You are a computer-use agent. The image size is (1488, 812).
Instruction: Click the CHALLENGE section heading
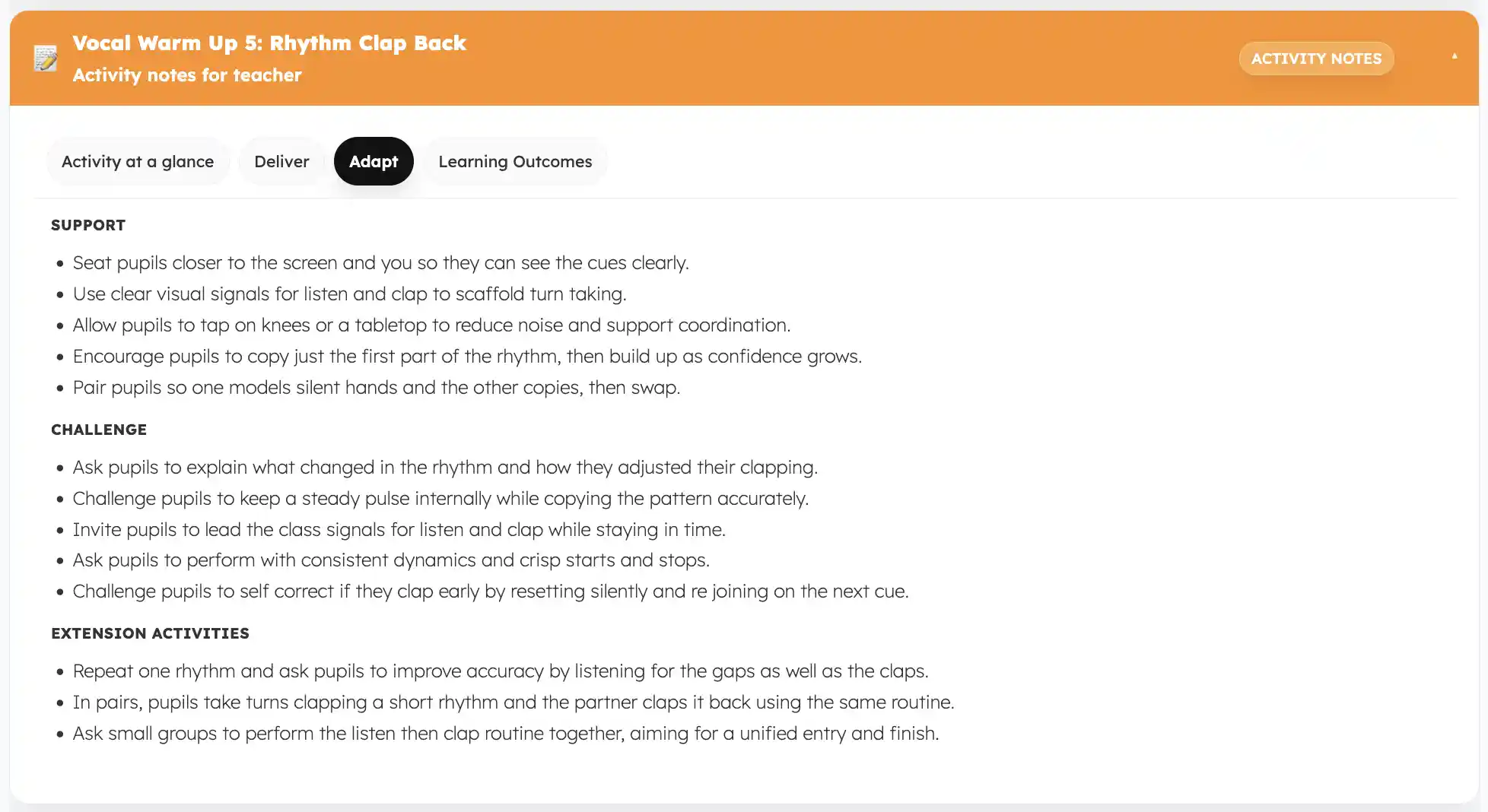99,430
